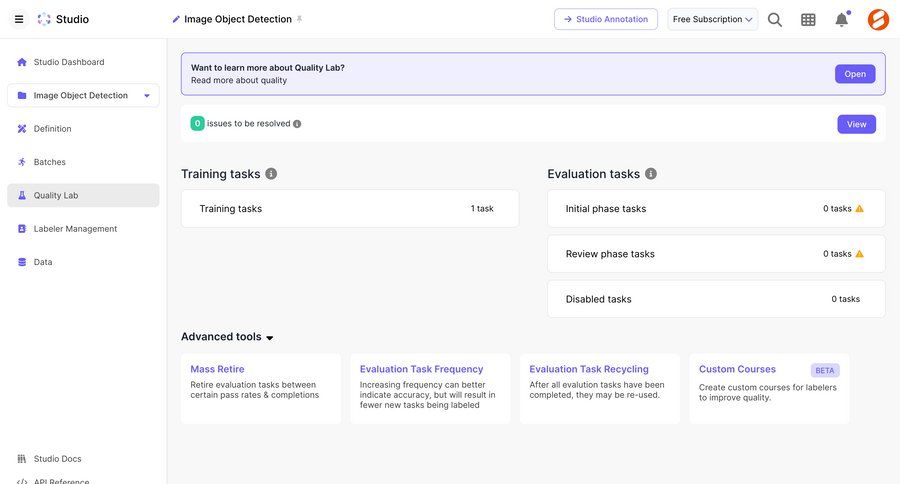Click the info icon next to Evaluation tasks heading

(x=650, y=174)
